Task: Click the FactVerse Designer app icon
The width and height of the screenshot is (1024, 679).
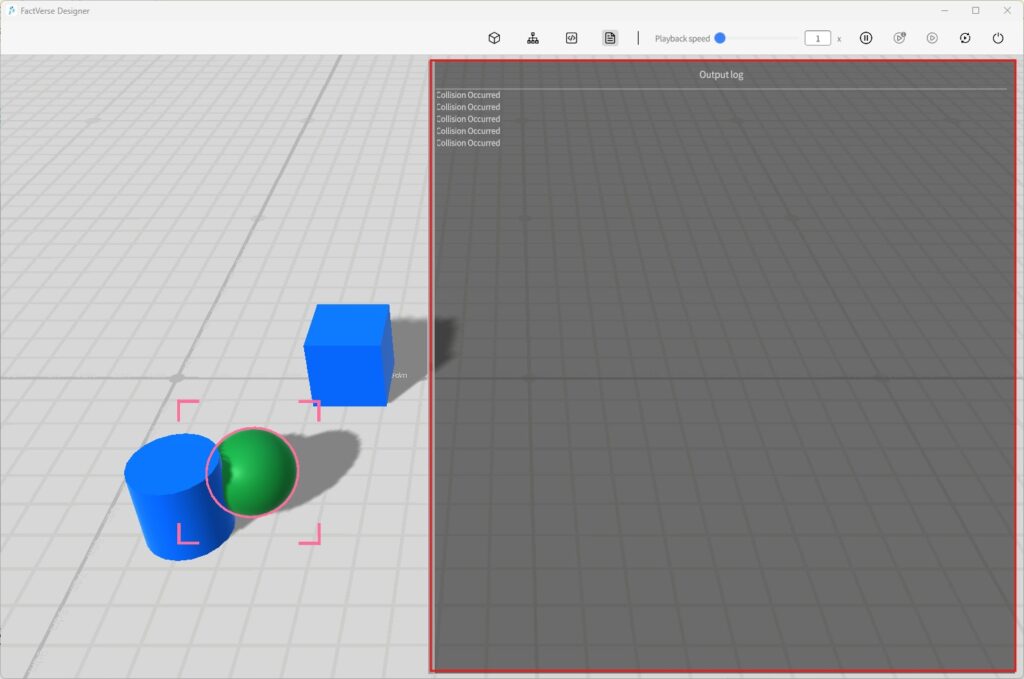Action: [11, 10]
